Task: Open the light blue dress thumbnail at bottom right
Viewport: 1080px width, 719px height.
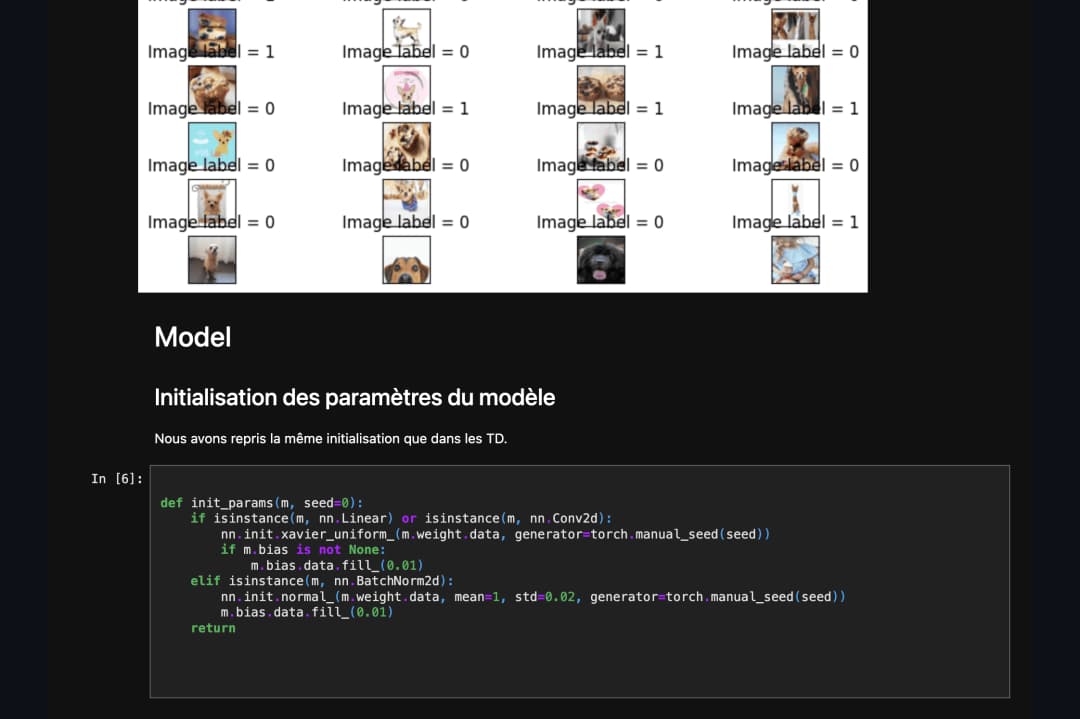Action: (x=795, y=260)
